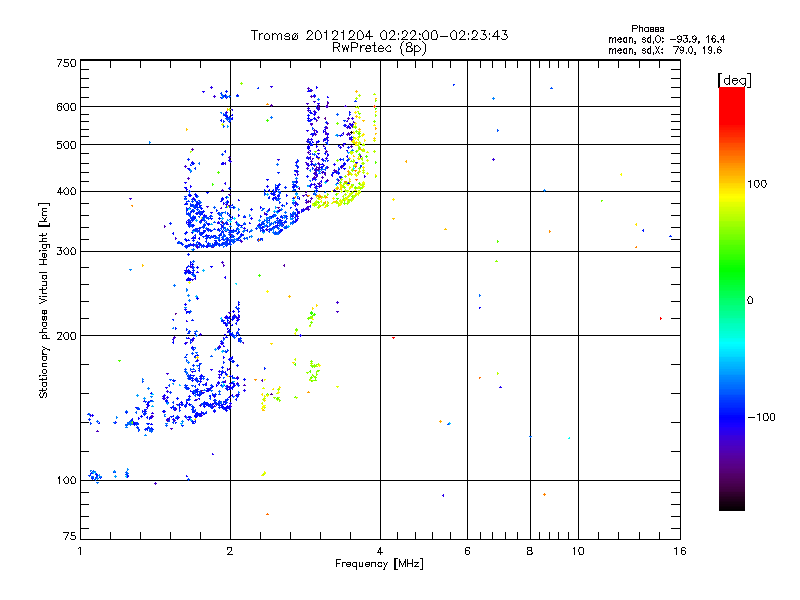Click the '100' y-axis tick label
The width and height of the screenshot is (800, 600).
tap(66, 481)
